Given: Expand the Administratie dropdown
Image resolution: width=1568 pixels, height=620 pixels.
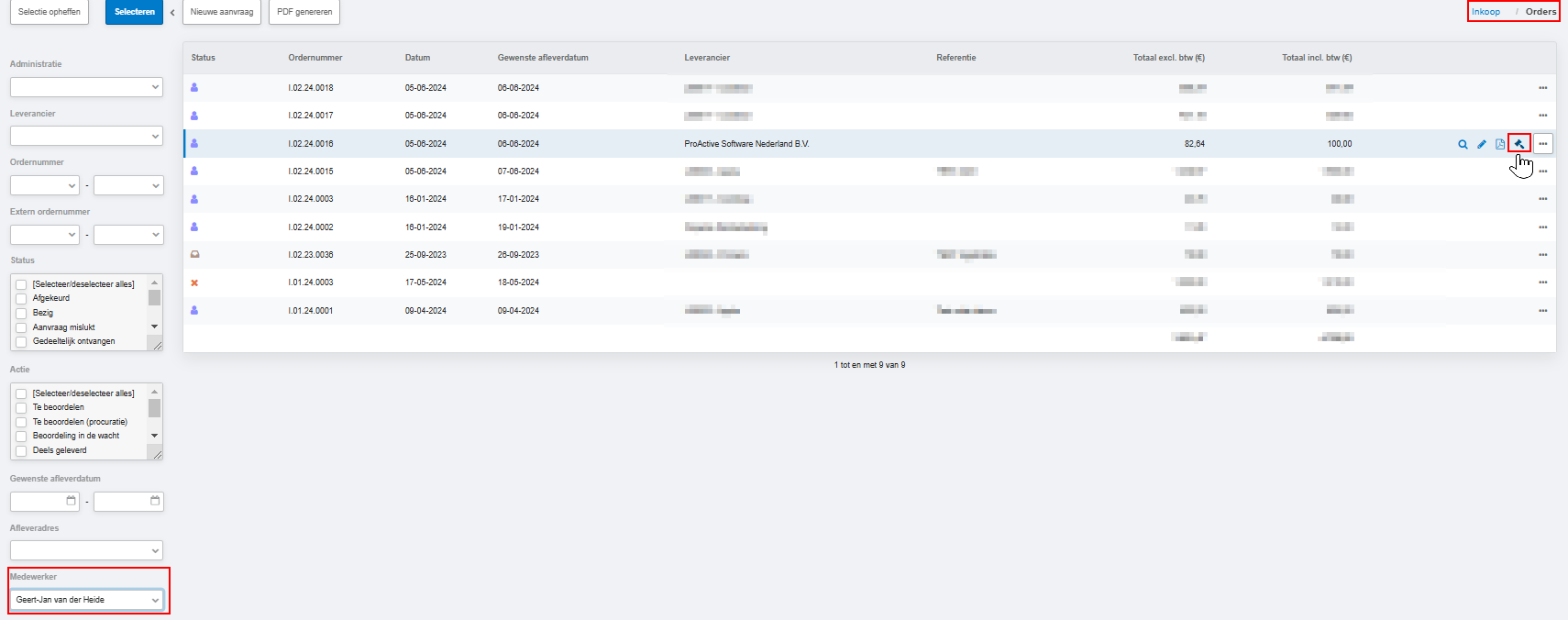Looking at the screenshot, I should [x=86, y=87].
